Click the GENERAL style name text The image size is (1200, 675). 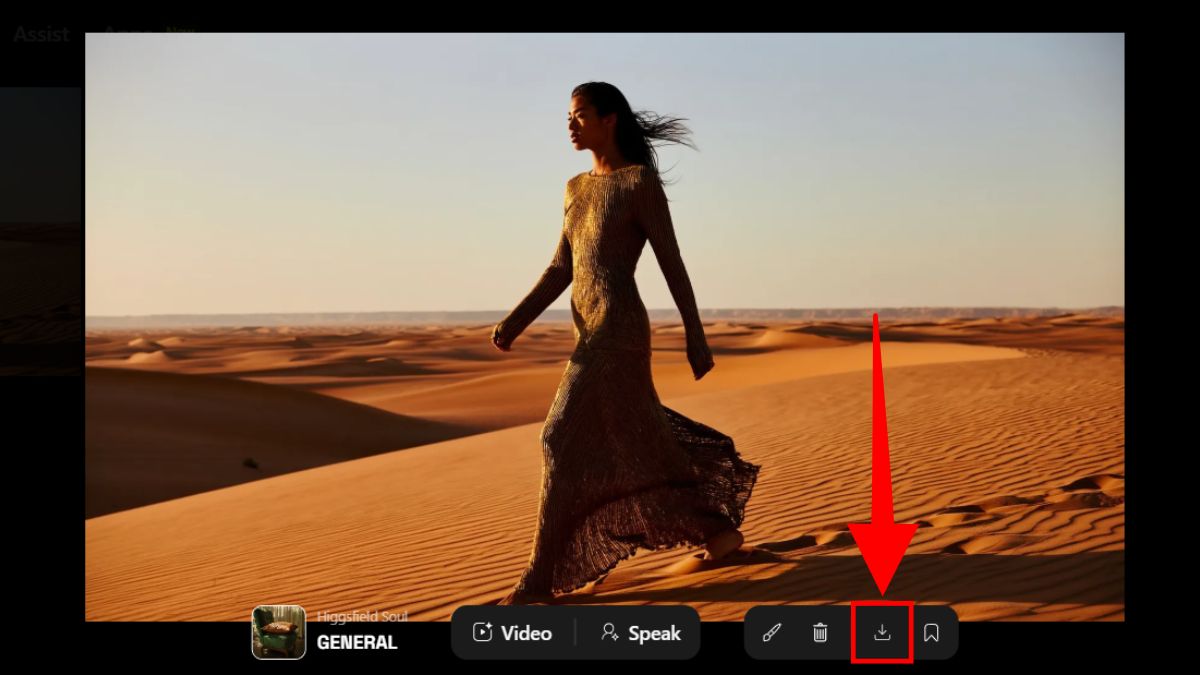357,643
